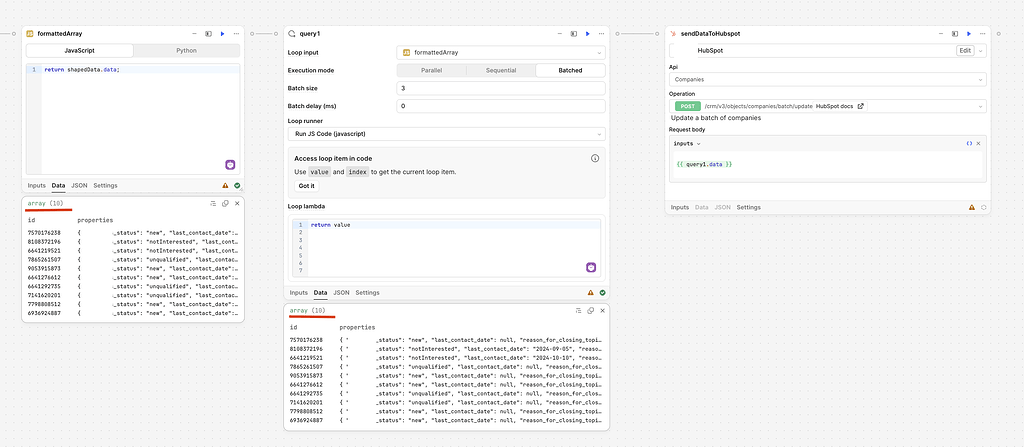Click the purple AI assistant icon in formattedArray editor

[x=230, y=165]
